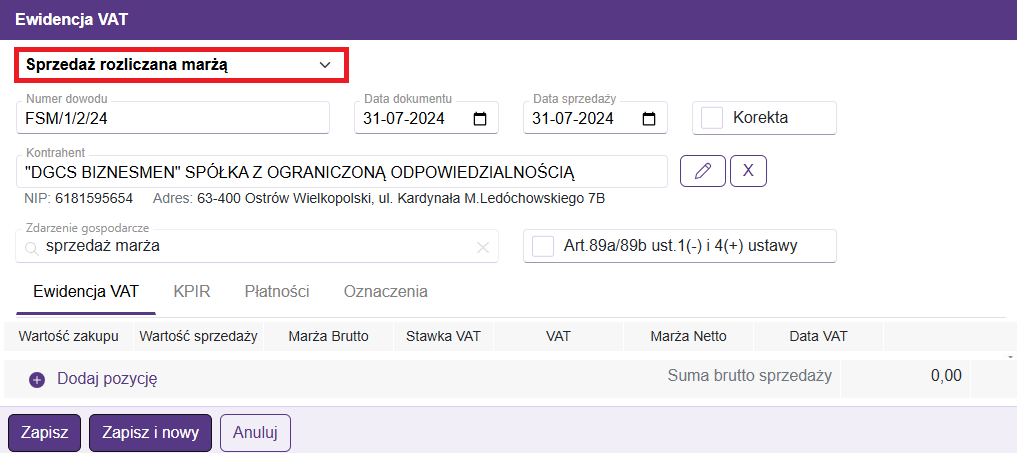Click the Suma brutto sprzedaży value 0,00
1017x453 pixels.
coord(946,376)
